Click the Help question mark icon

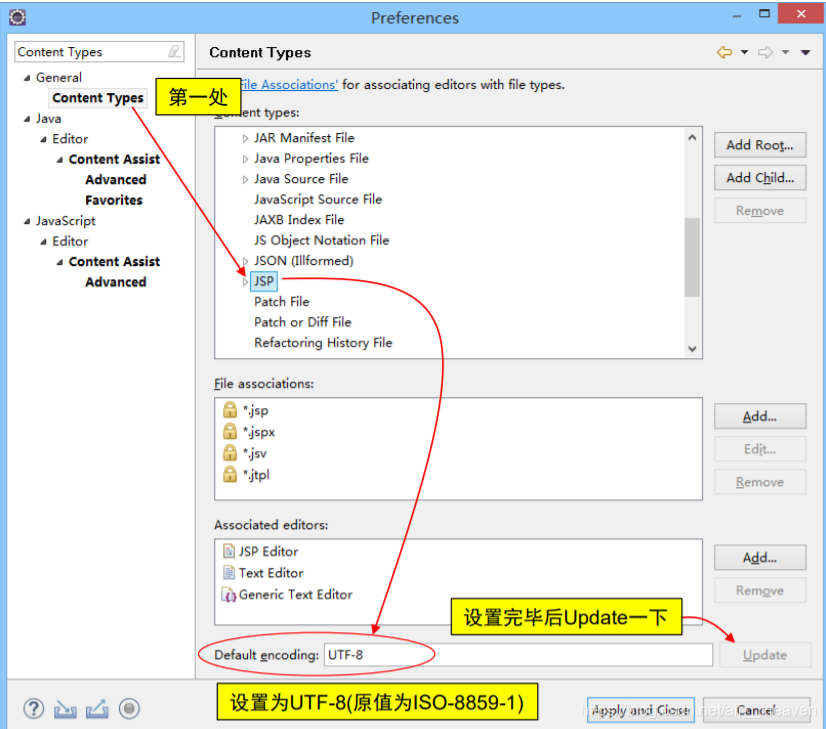(34, 708)
